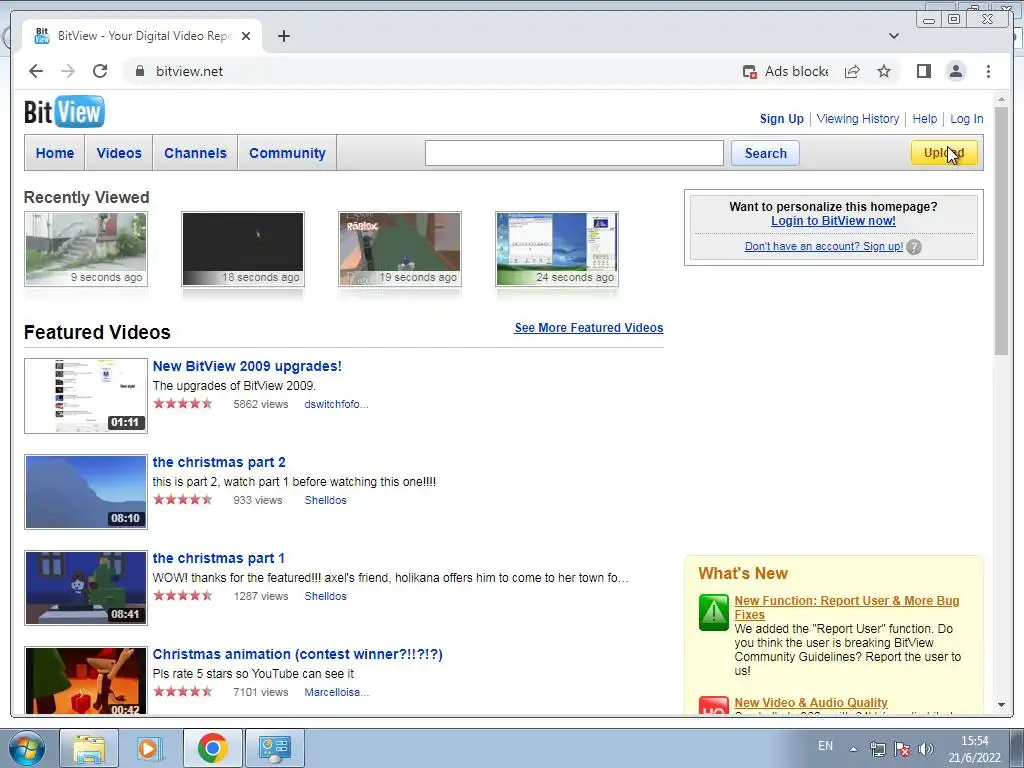Viewport: 1024px width, 768px height.
Task: Open the Home navigation tab
Action: [x=55, y=153]
